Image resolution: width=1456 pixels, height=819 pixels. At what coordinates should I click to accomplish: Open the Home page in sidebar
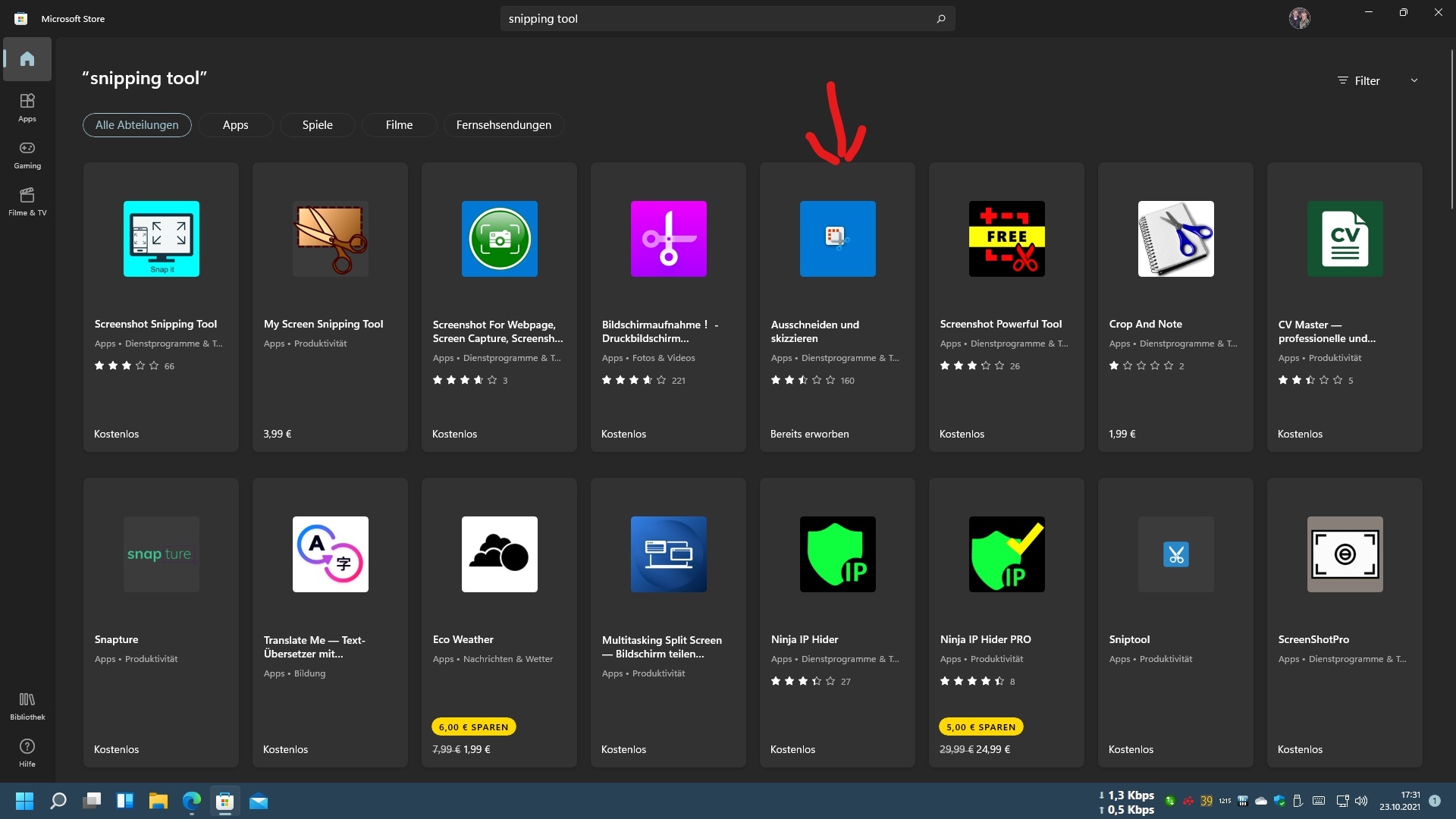point(27,58)
